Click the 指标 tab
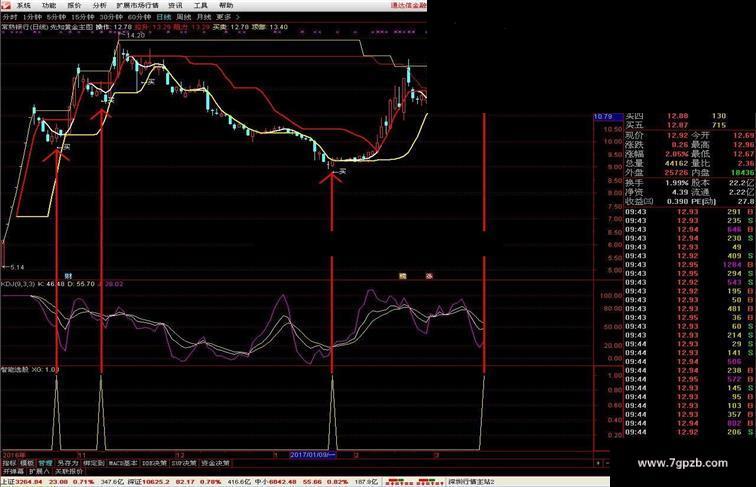 click(9, 463)
